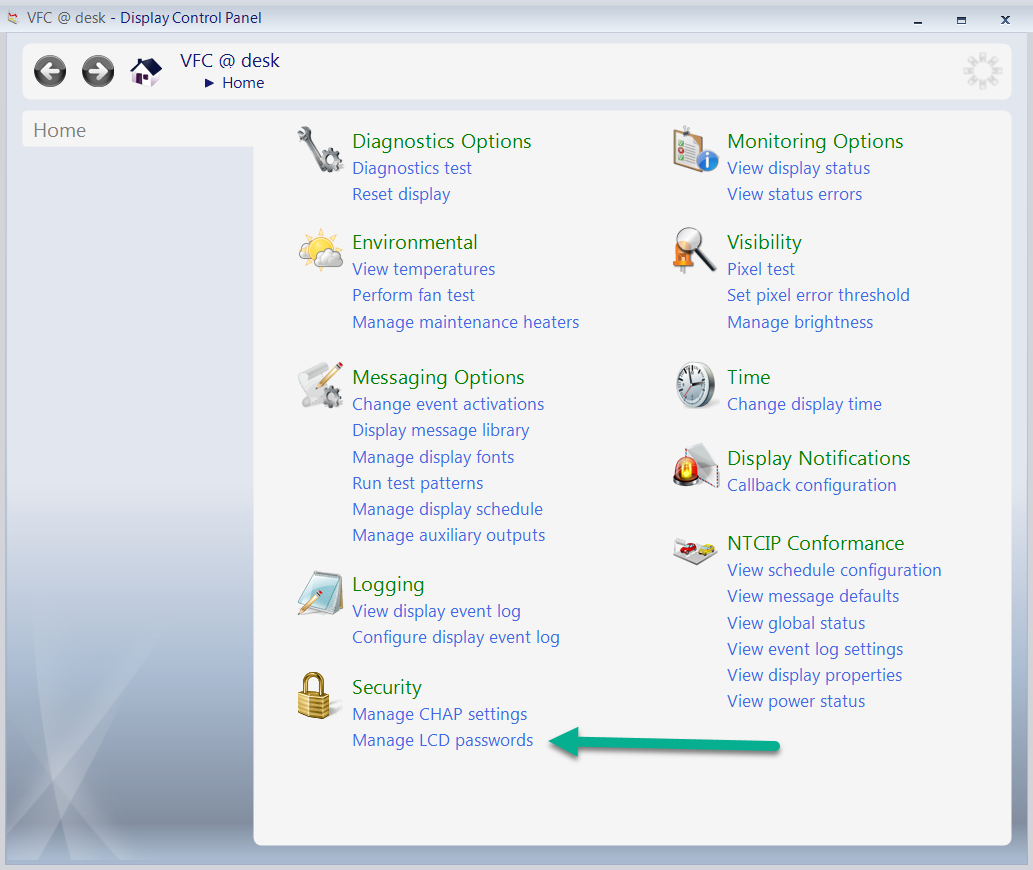Open Callback configuration link
This screenshot has height=870, width=1033.
click(x=811, y=485)
